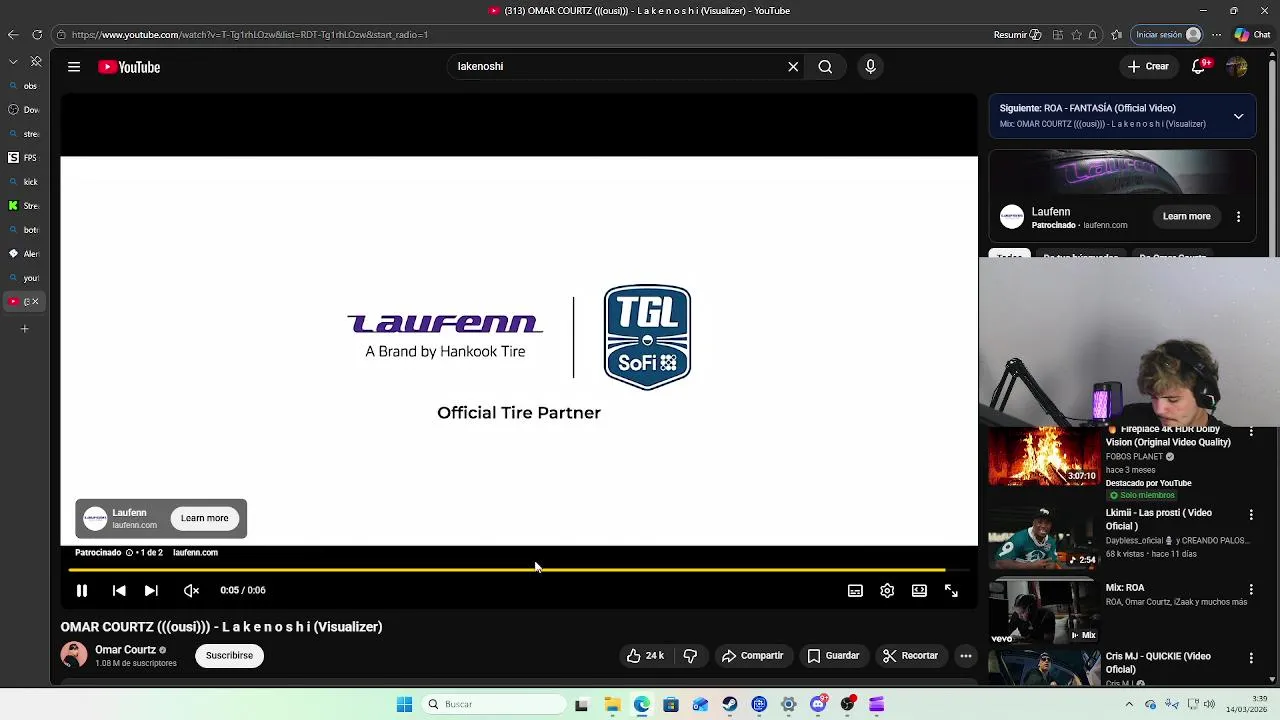
Task: Click the search magnifier button
Action: (x=825, y=67)
